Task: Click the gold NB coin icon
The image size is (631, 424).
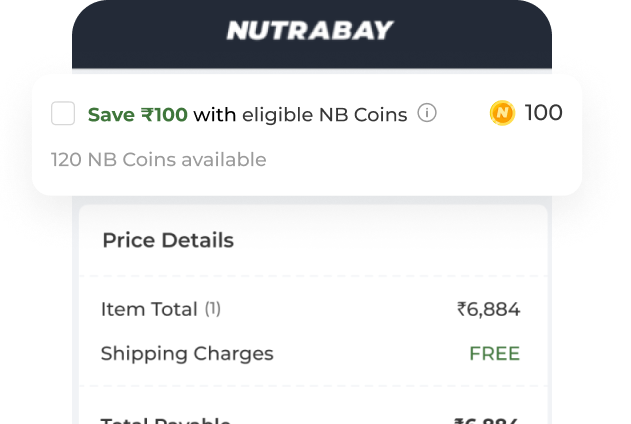Action: [x=502, y=113]
